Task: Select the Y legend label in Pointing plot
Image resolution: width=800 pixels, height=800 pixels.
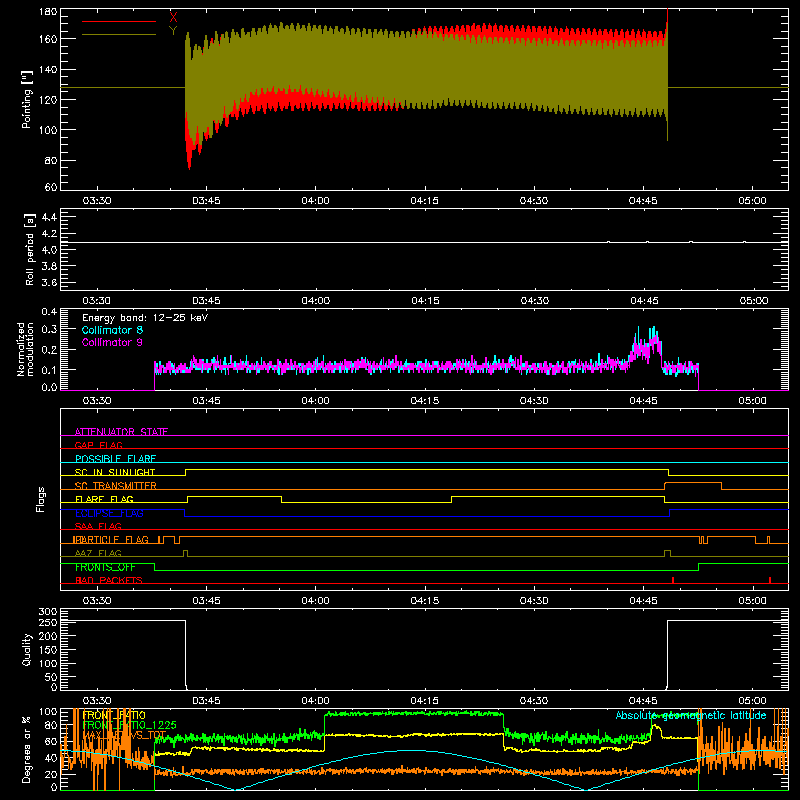Action: (x=173, y=31)
